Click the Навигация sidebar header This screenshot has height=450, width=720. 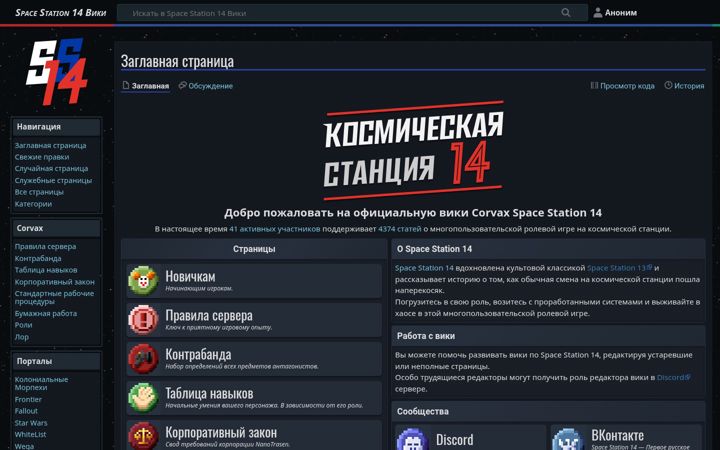tap(56, 127)
